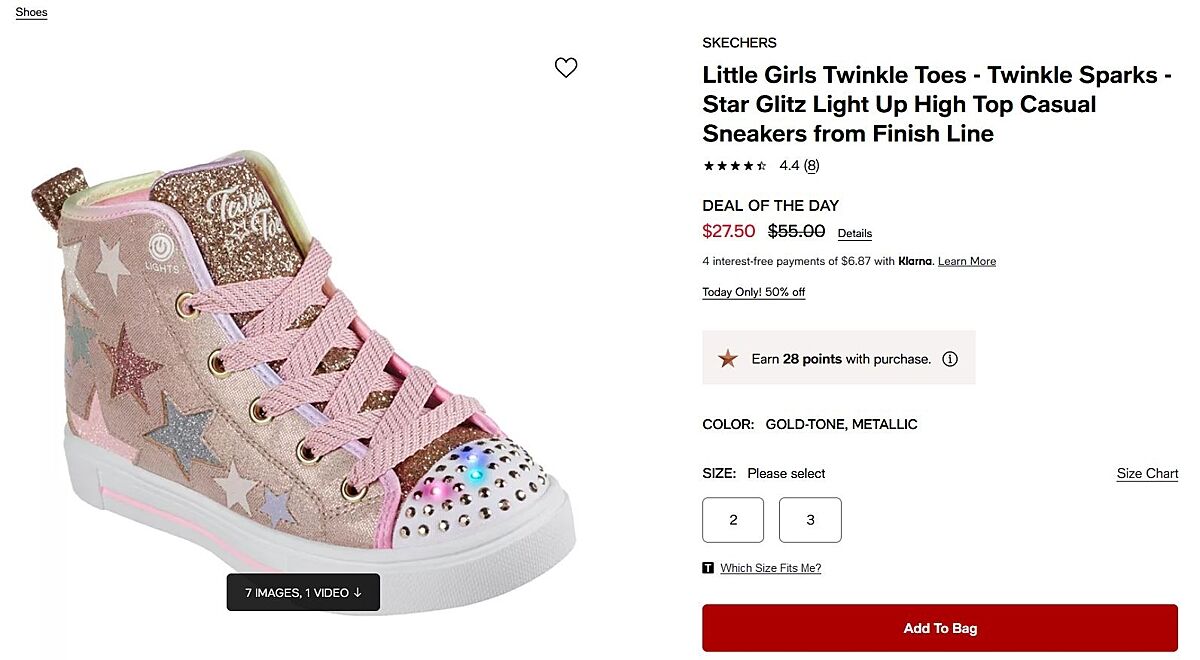View the 8 customer reviews

pyautogui.click(x=811, y=166)
